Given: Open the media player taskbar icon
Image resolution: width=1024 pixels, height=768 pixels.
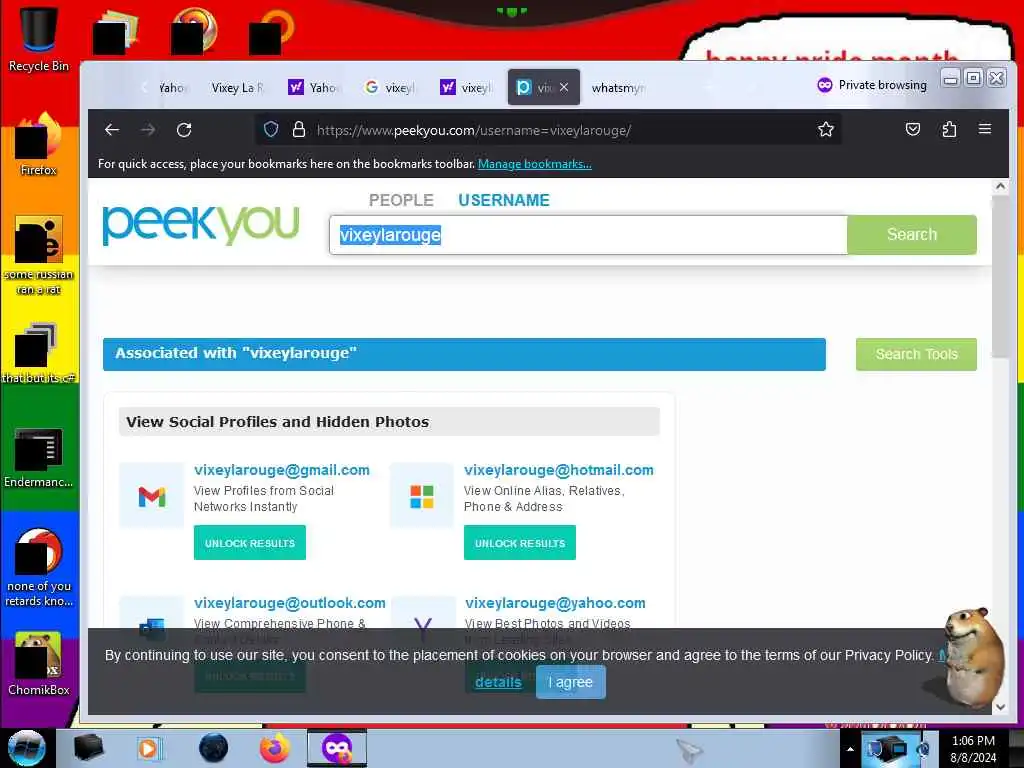Looking at the screenshot, I should click(148, 748).
